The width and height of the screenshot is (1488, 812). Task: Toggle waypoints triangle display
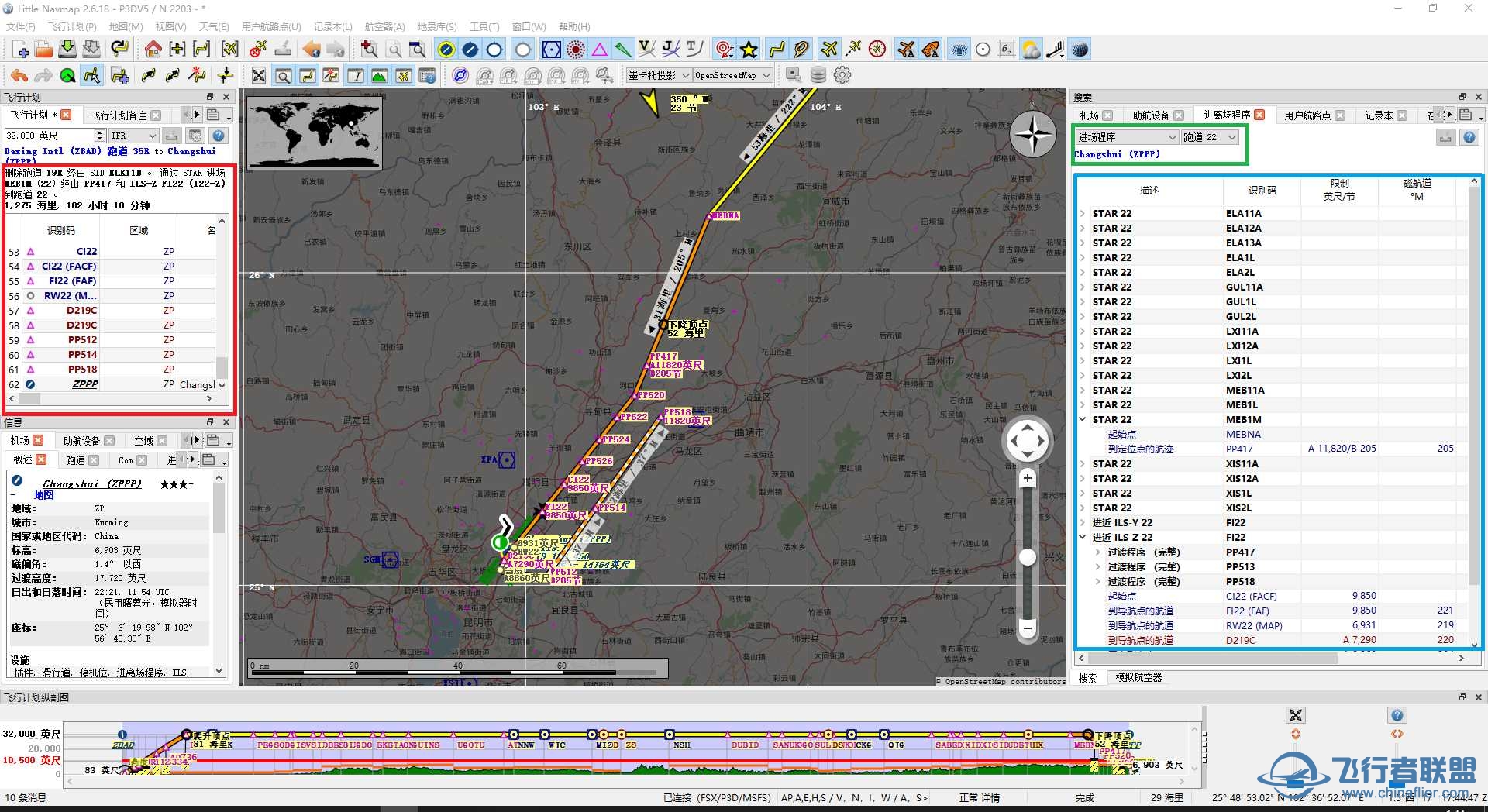(x=600, y=50)
